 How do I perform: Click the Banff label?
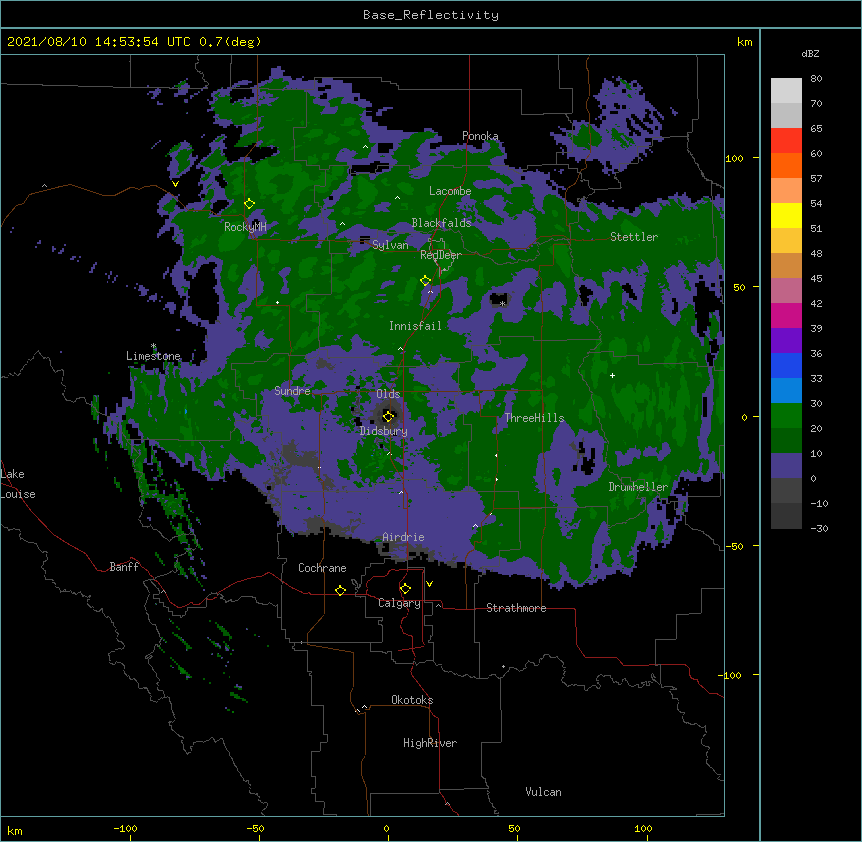[x=124, y=567]
